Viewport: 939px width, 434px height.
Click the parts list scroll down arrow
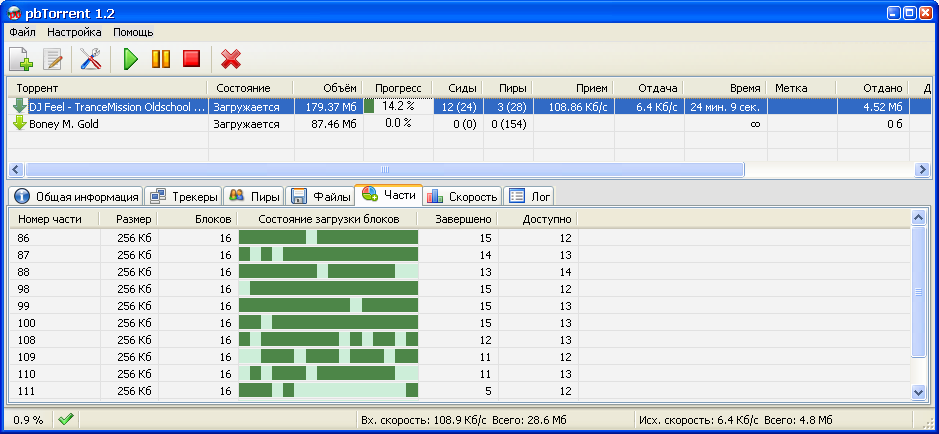click(x=920, y=393)
